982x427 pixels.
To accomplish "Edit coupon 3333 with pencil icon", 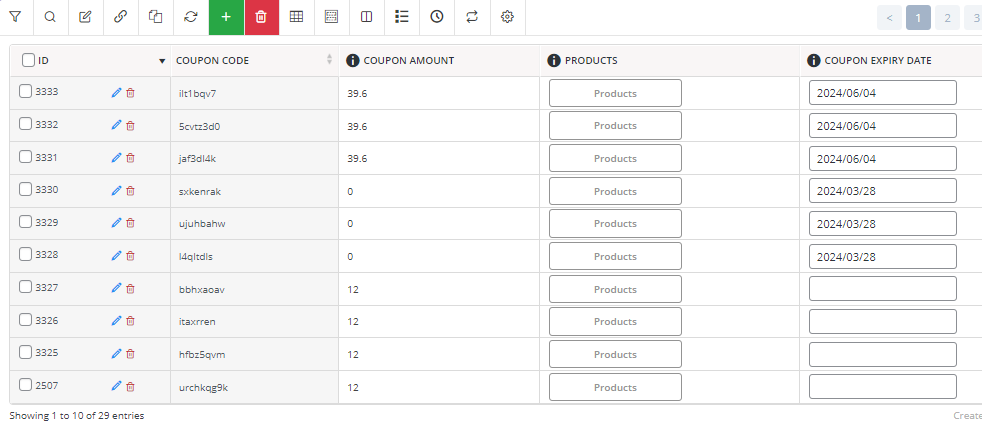I will pos(116,93).
